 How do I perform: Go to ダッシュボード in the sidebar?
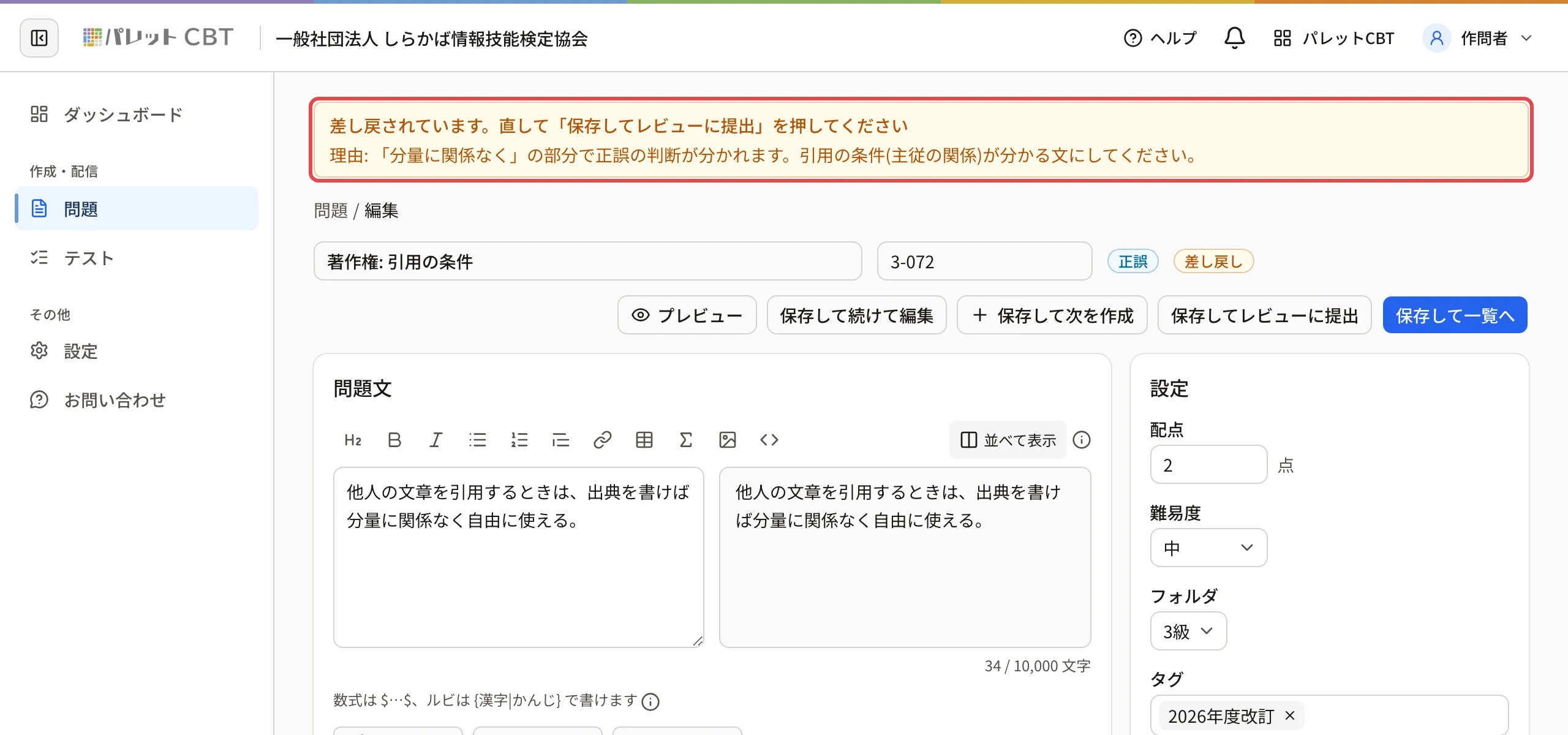137,114
